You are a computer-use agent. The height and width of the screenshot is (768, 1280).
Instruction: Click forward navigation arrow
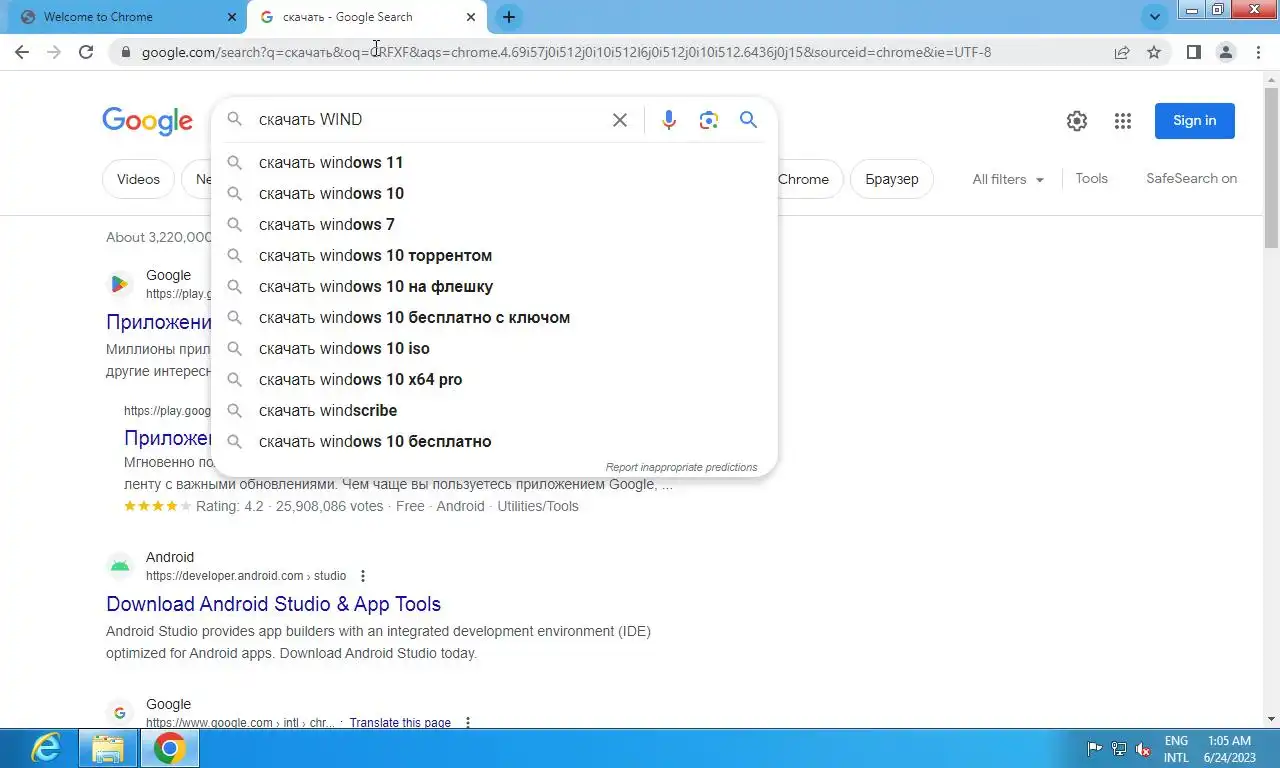(54, 52)
